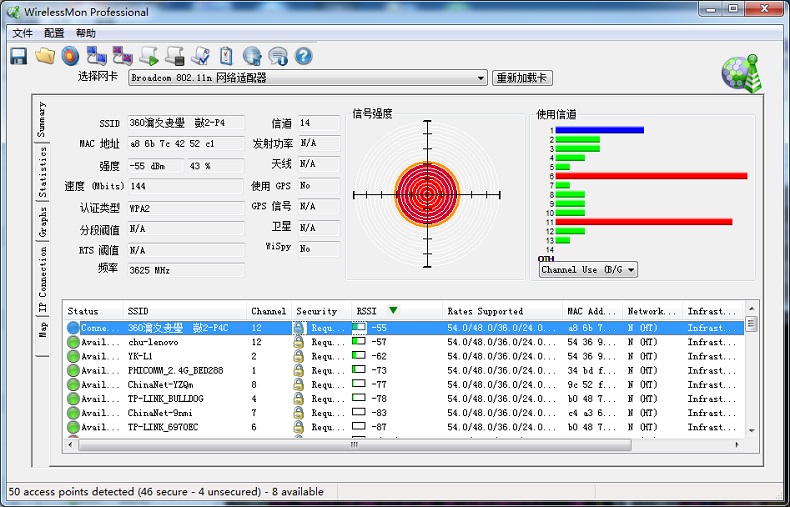Click the 重新加载卡 button

(522, 78)
